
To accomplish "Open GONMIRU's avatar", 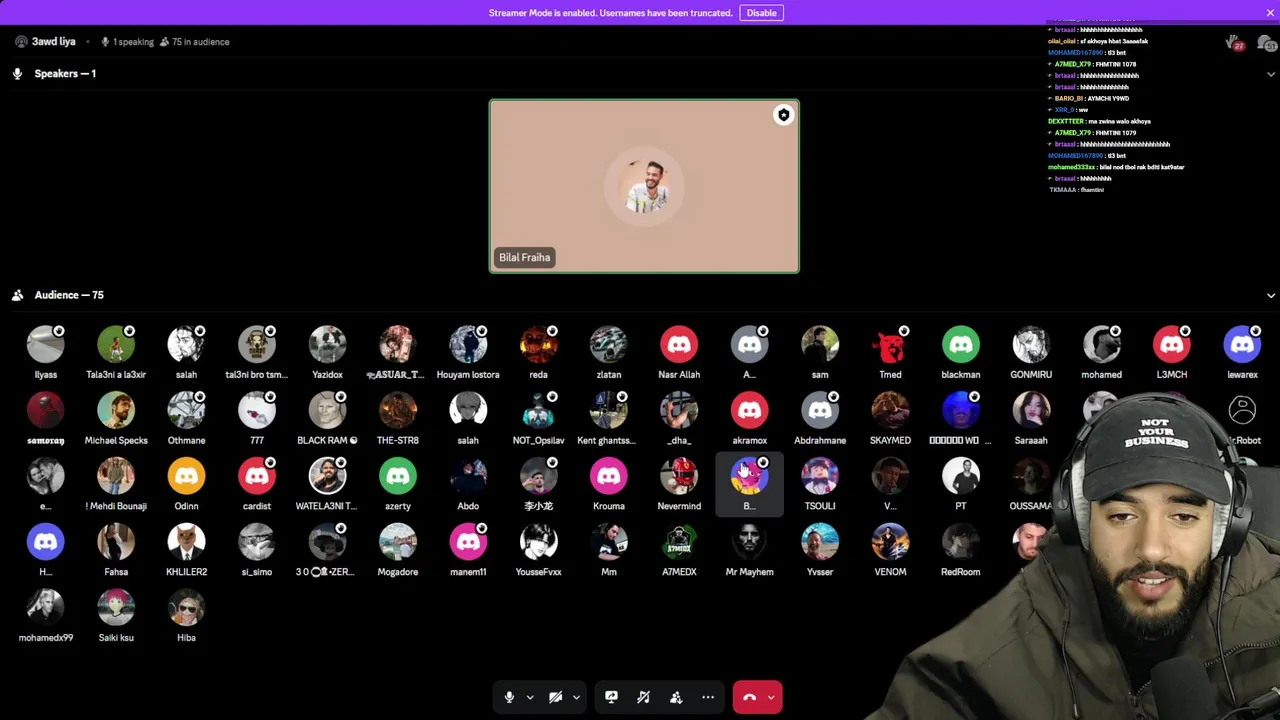I will pyautogui.click(x=1031, y=344).
